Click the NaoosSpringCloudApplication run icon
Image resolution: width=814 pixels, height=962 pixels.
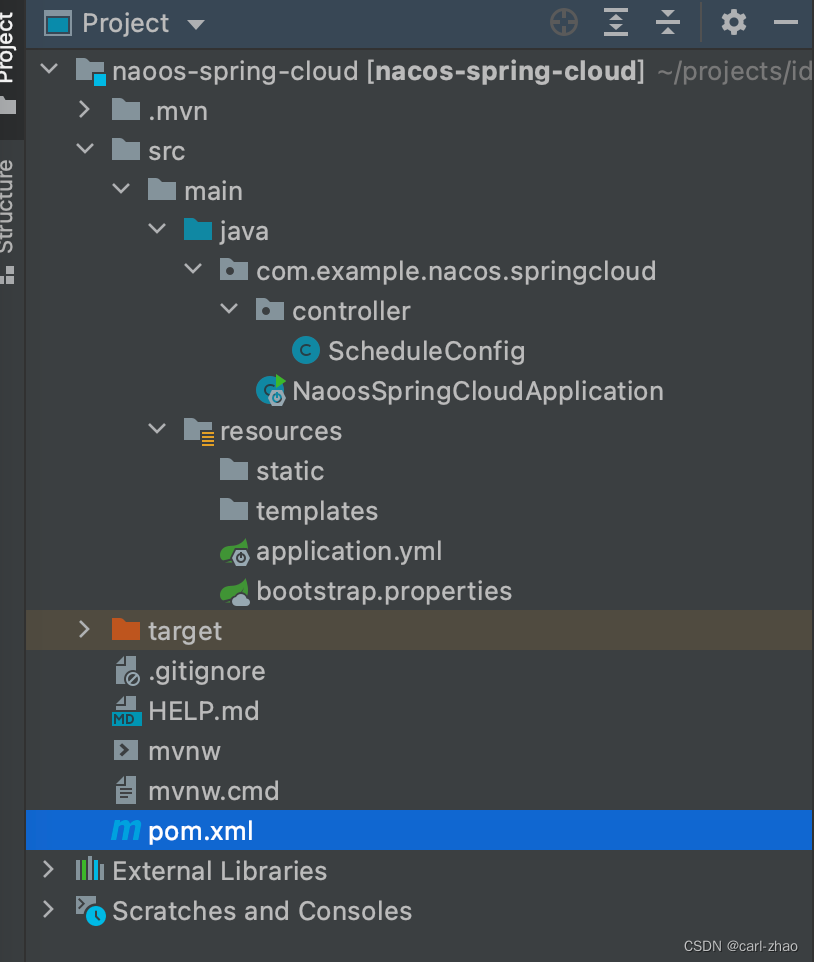pos(270,390)
